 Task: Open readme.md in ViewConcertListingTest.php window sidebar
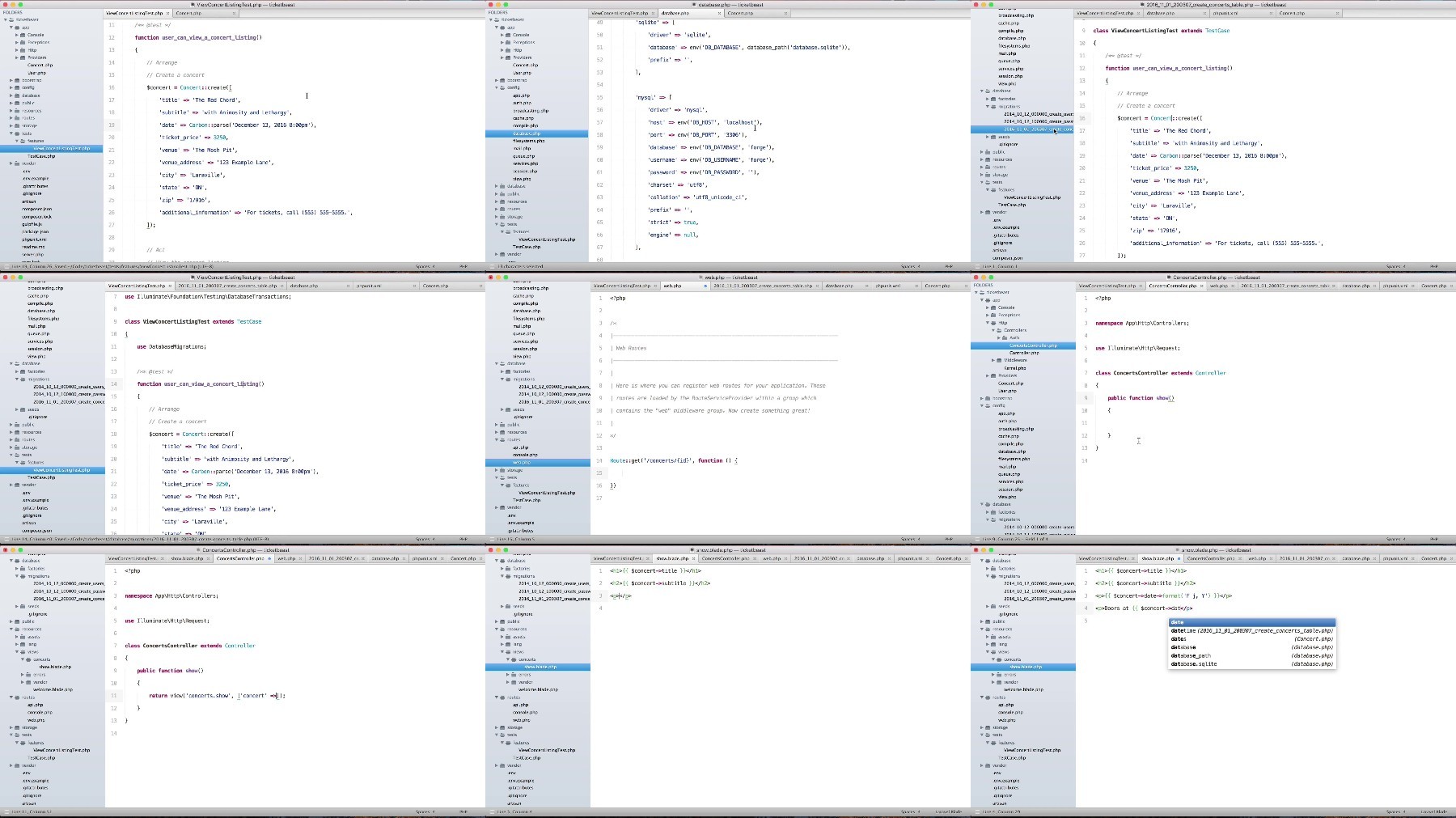[x=33, y=247]
